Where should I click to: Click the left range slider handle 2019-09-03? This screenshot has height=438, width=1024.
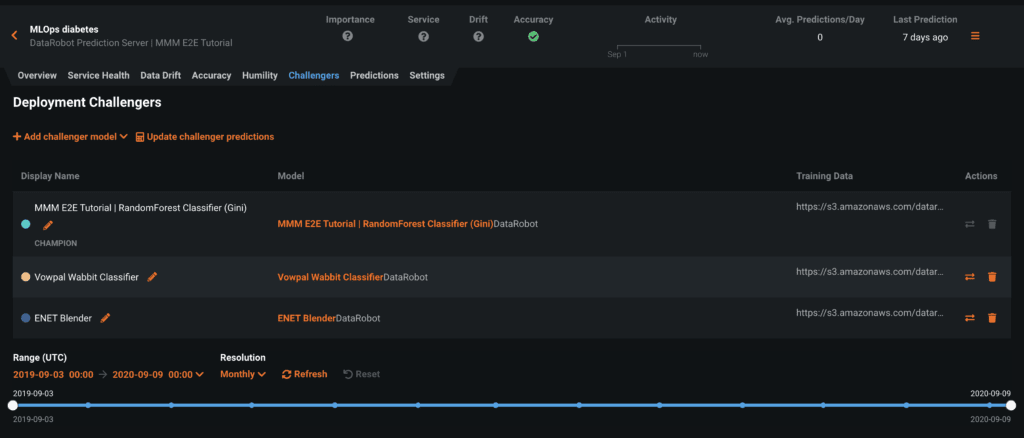point(12,405)
